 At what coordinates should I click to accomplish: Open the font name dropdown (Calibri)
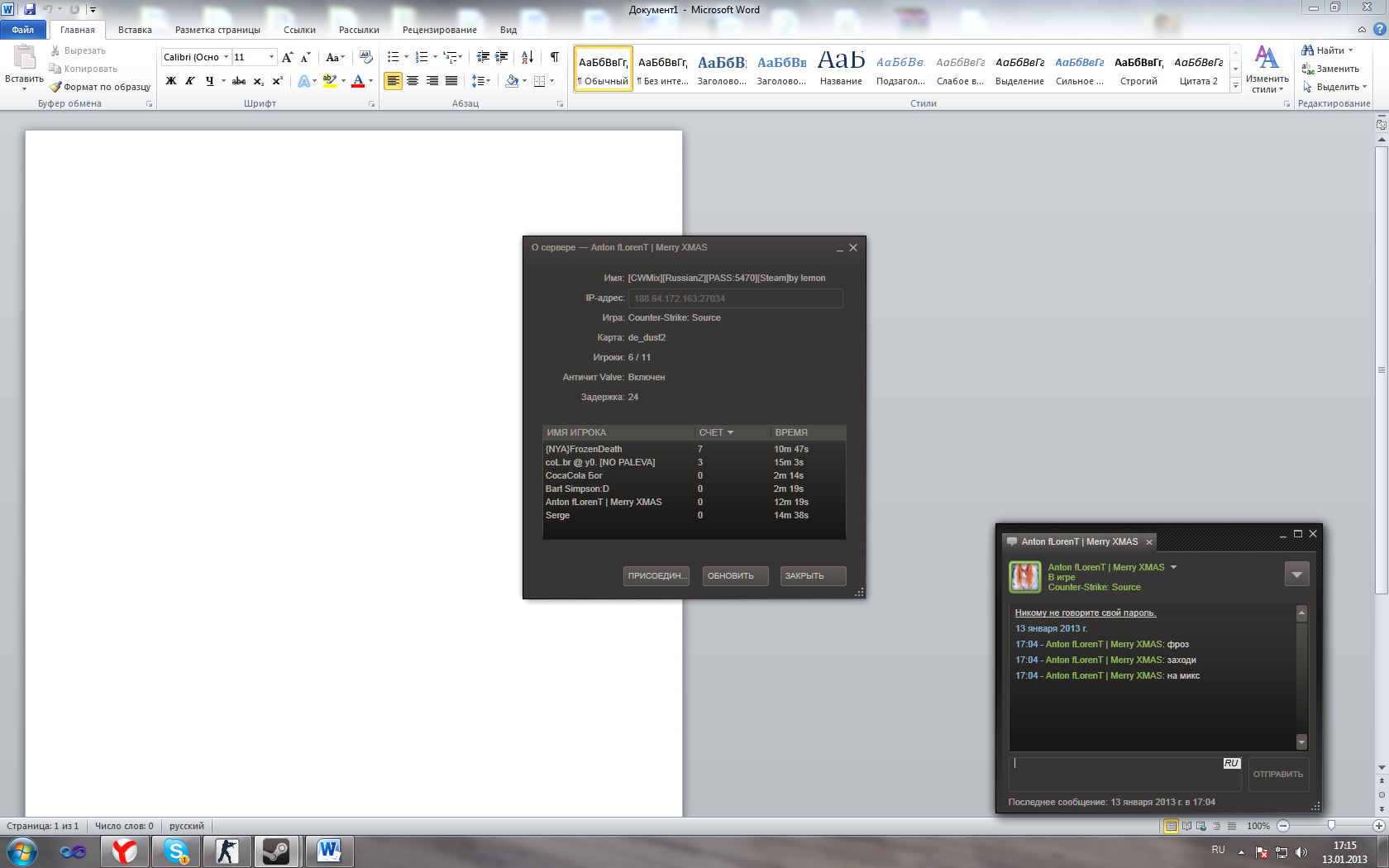point(226,57)
